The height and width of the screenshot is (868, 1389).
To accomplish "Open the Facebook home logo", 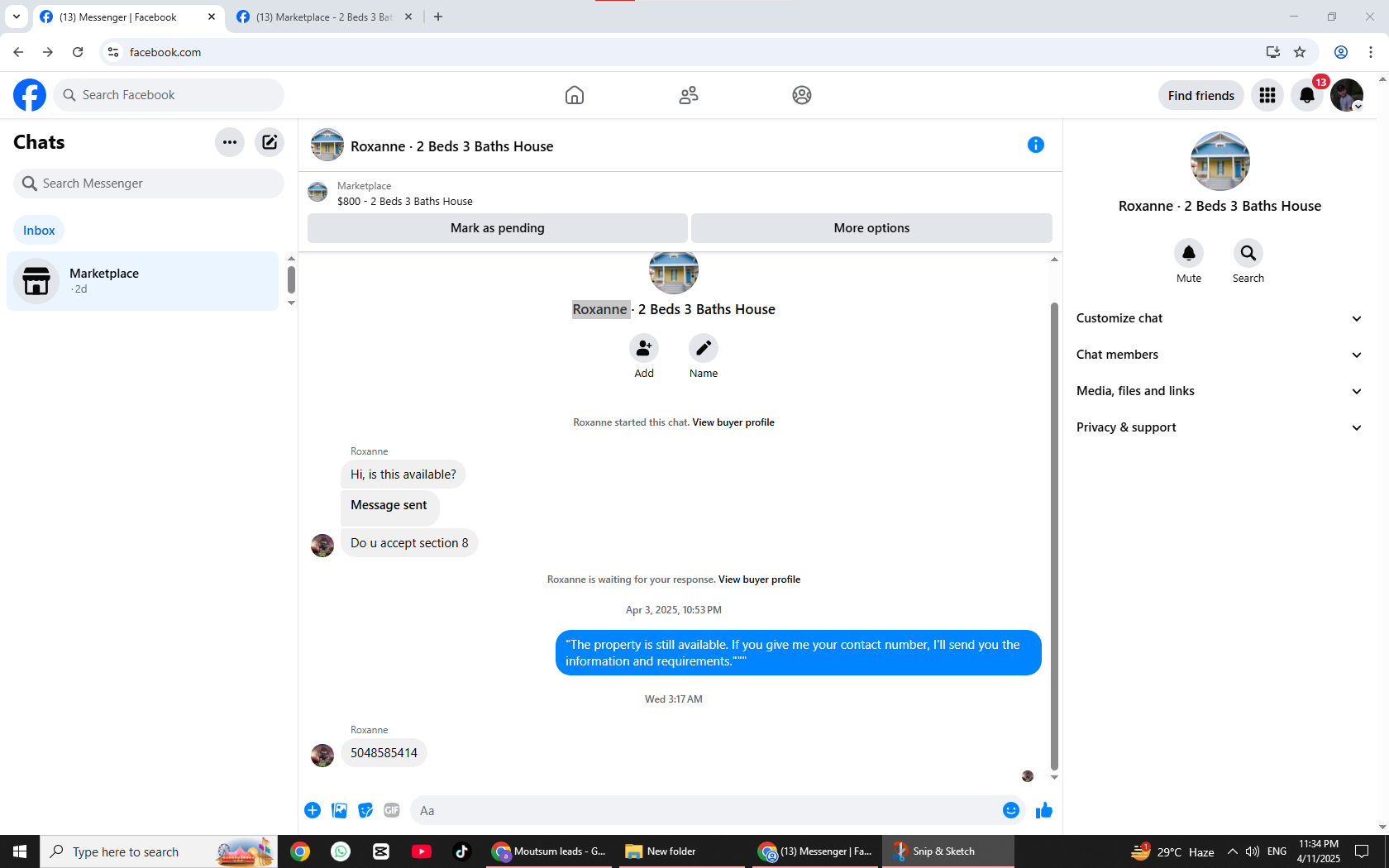I will (x=30, y=95).
